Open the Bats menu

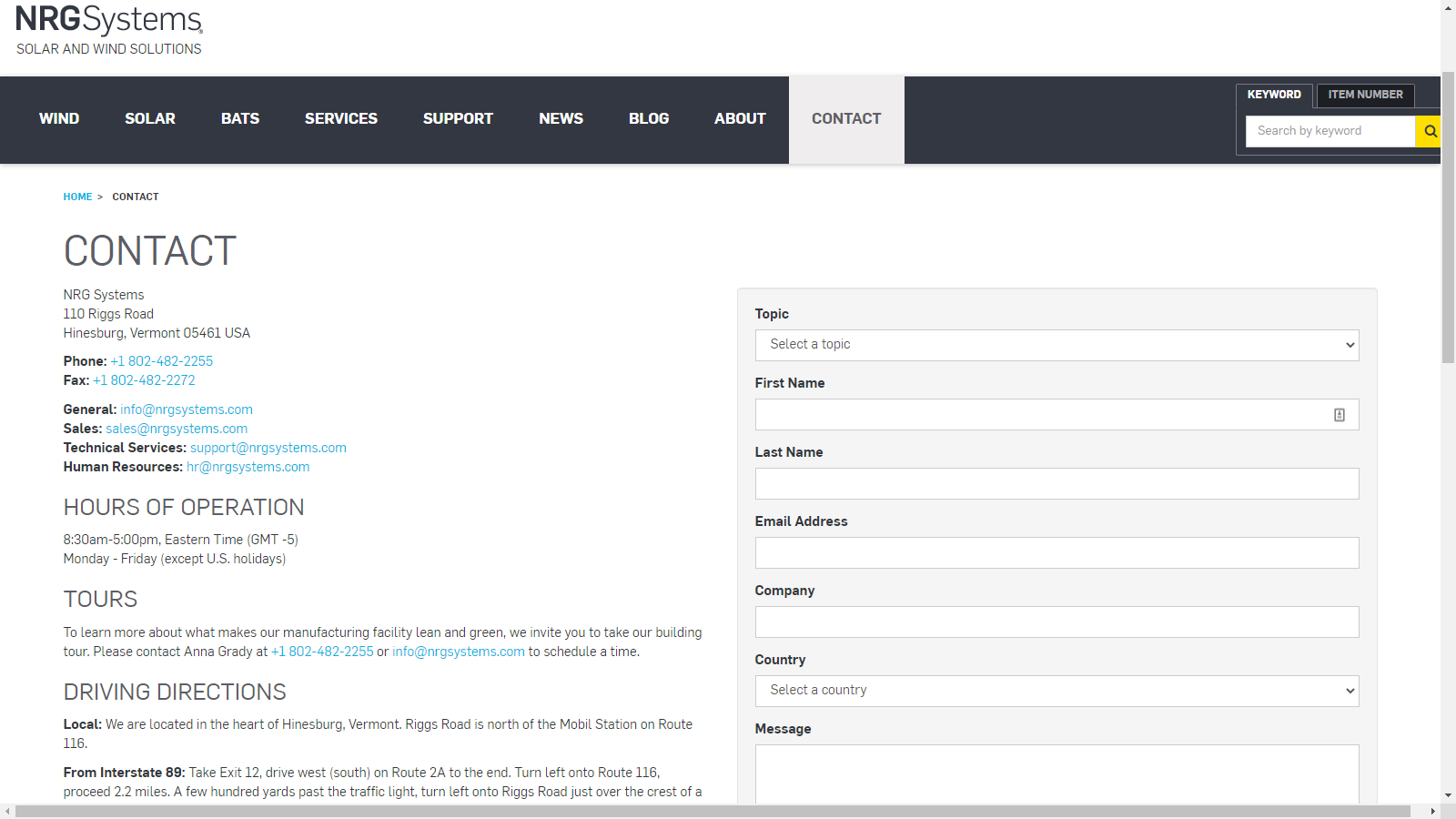pyautogui.click(x=240, y=119)
